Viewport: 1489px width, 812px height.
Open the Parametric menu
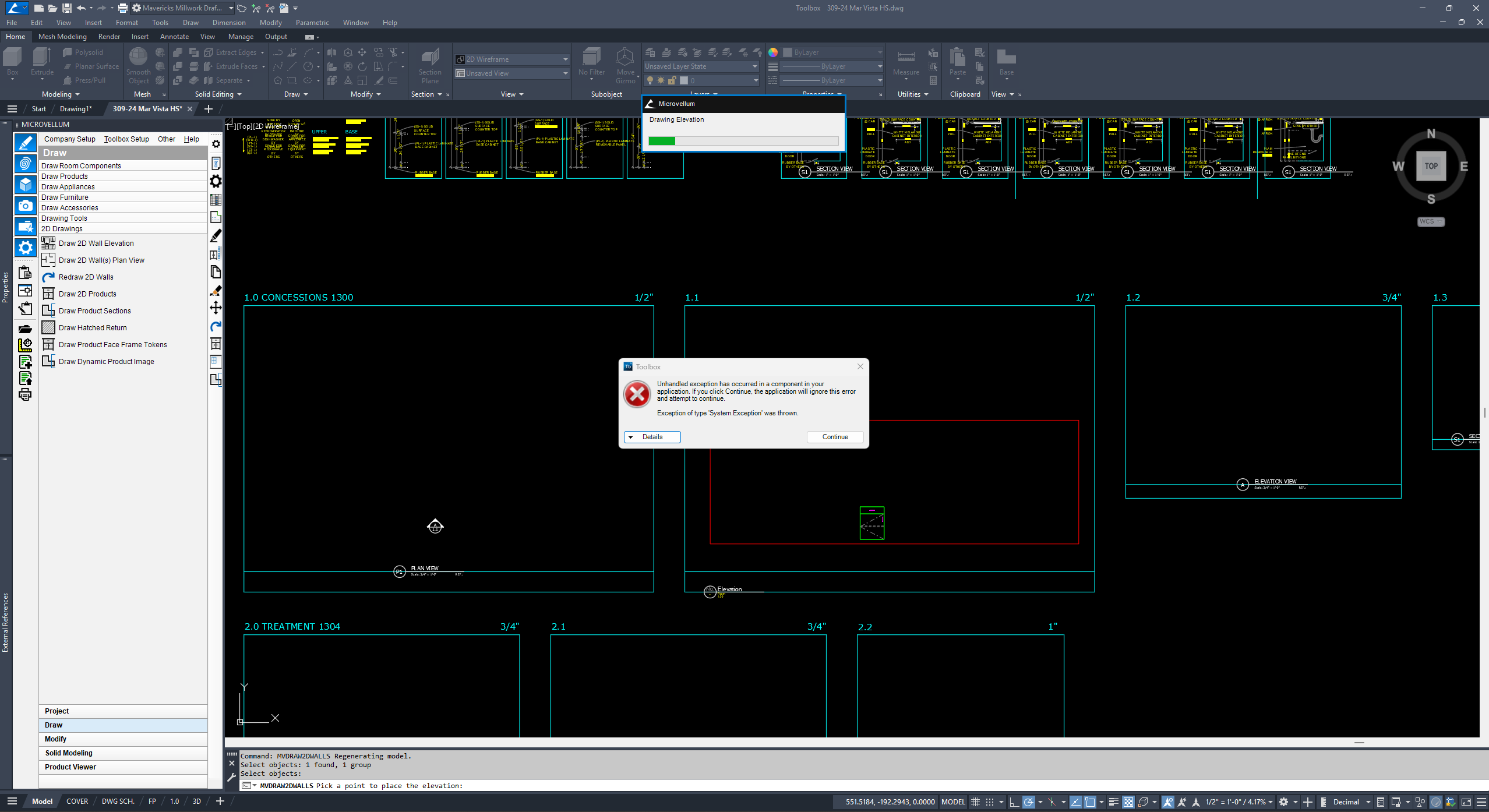(312, 23)
